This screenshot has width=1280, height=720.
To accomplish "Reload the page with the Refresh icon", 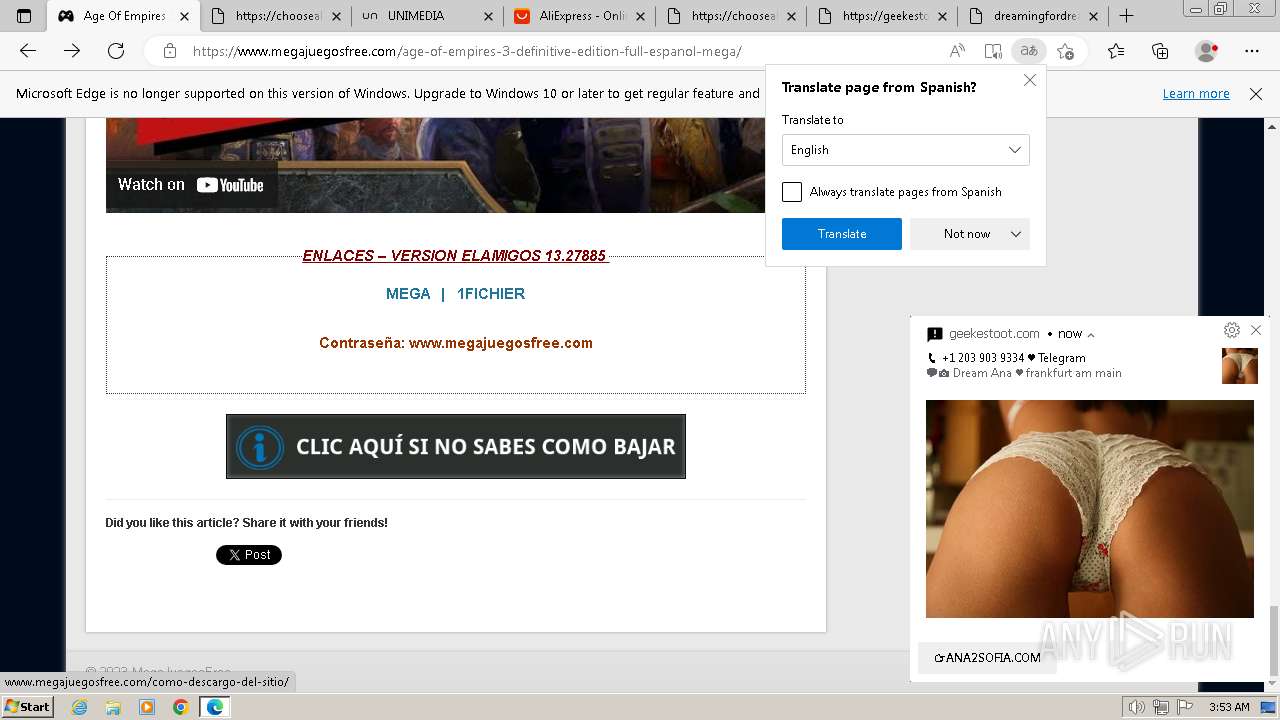I will 116,51.
